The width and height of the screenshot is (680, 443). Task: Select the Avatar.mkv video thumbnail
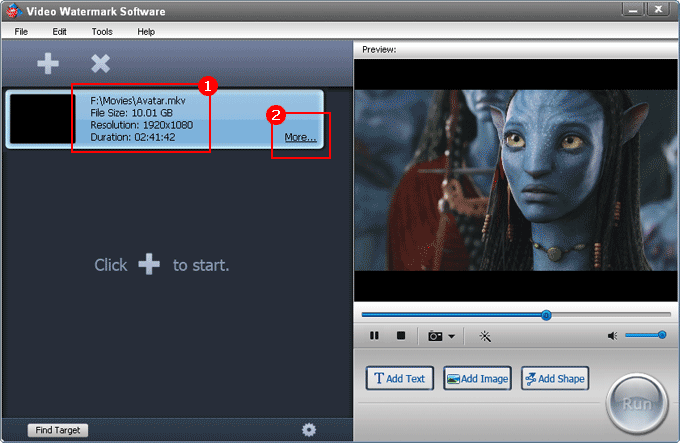click(x=42, y=119)
